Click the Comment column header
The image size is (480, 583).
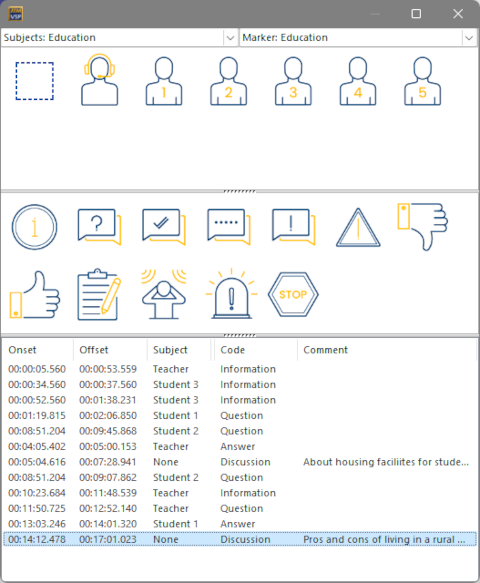pyautogui.click(x=387, y=350)
